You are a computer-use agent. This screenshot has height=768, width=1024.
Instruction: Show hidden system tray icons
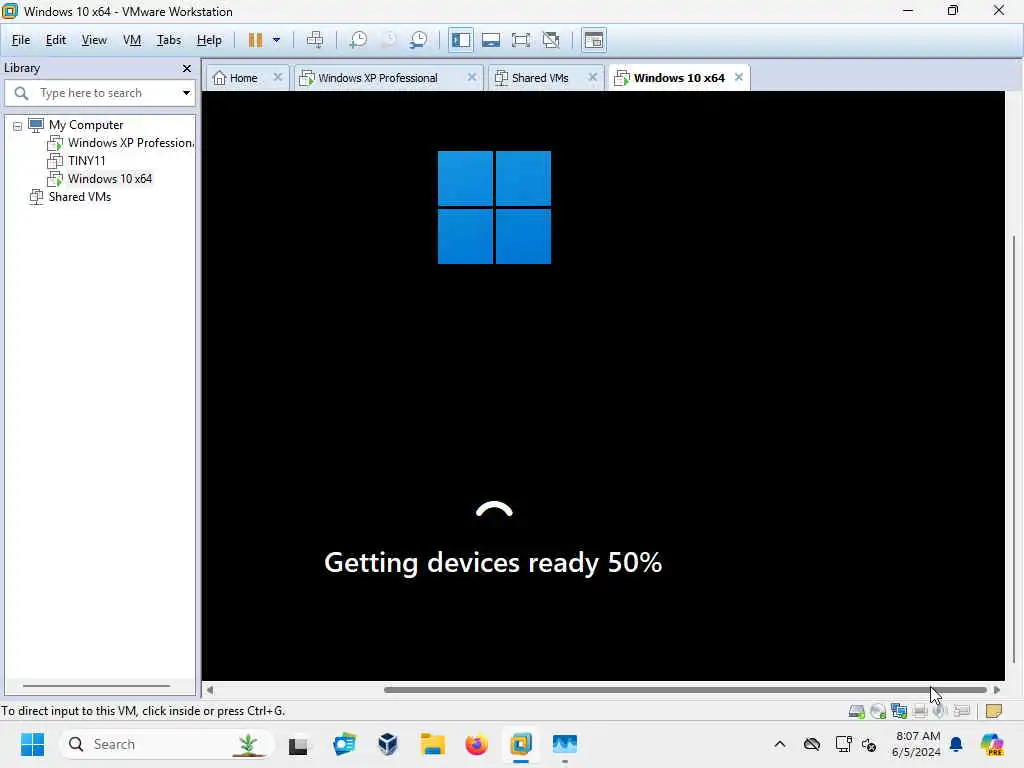pyautogui.click(x=780, y=744)
